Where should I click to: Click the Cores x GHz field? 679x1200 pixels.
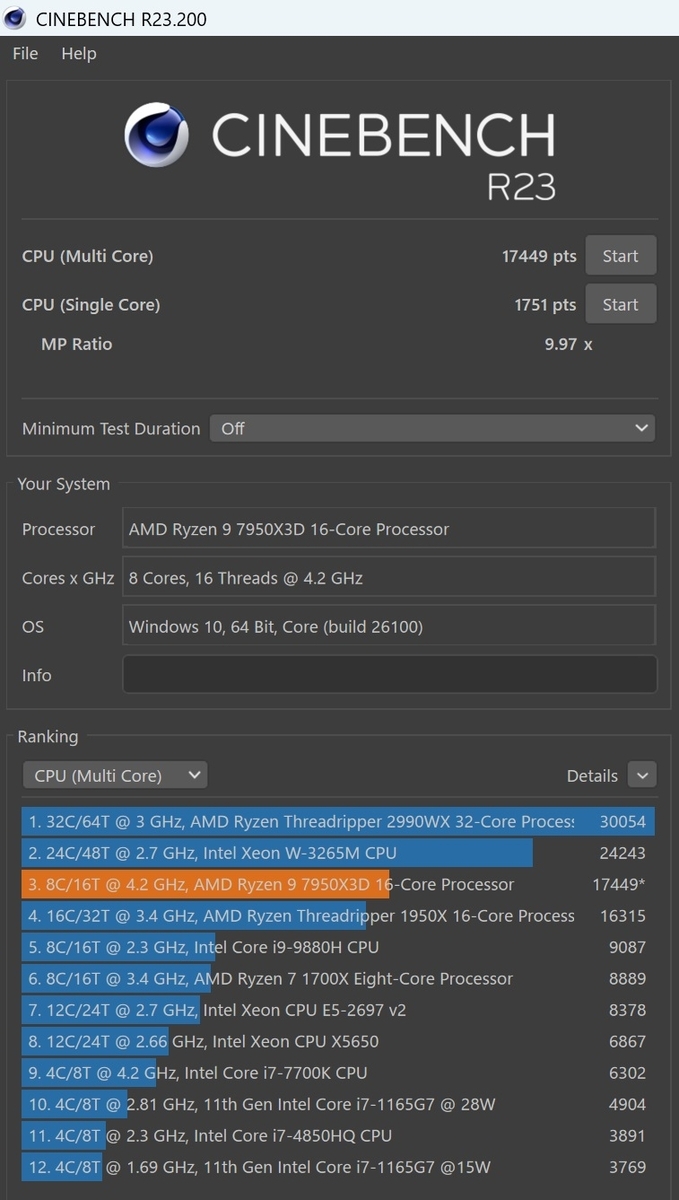click(390, 578)
